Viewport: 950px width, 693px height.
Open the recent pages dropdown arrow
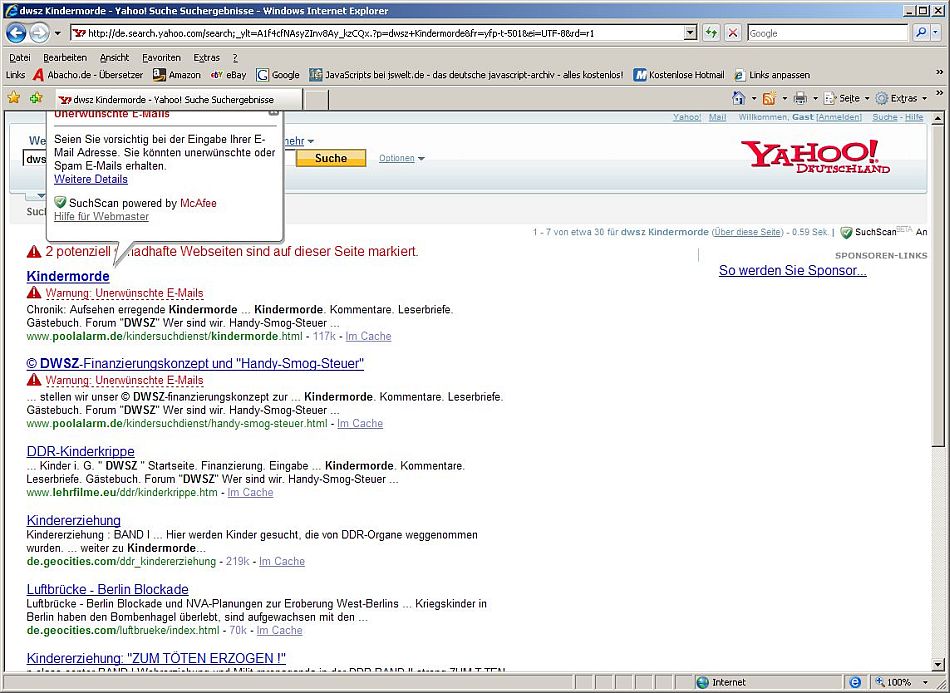point(58,33)
